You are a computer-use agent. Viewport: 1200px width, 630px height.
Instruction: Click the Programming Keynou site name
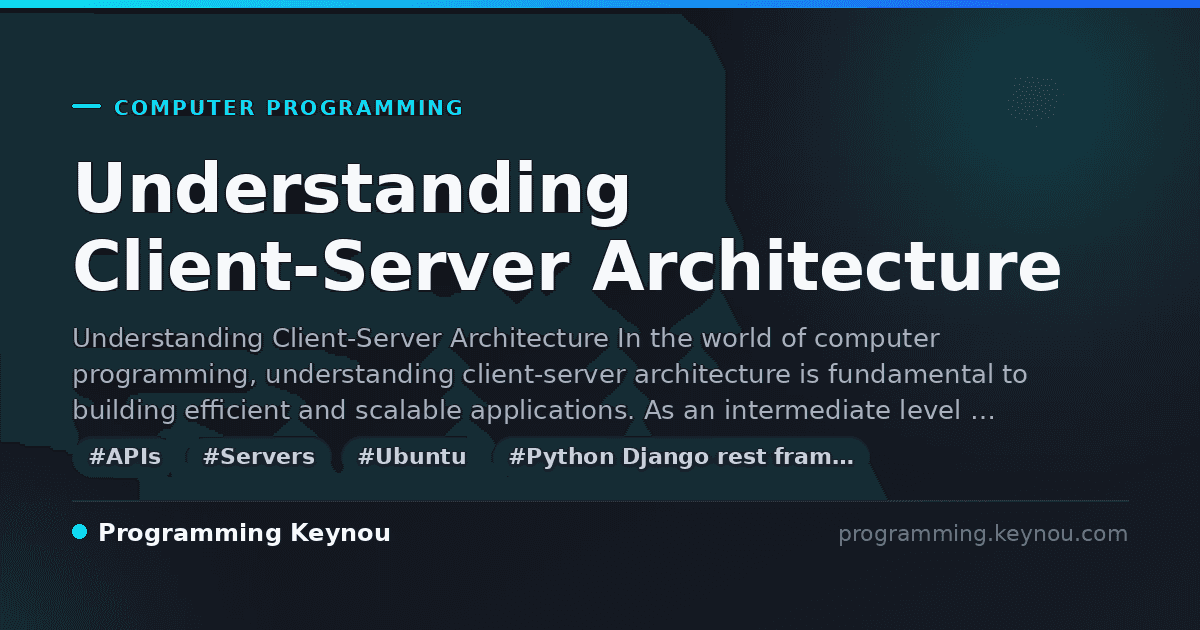coord(244,533)
